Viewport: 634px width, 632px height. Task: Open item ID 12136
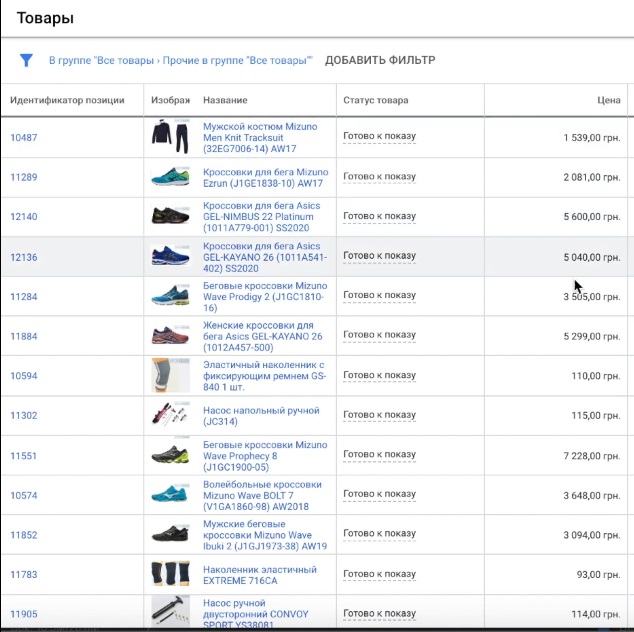click(x=23, y=257)
